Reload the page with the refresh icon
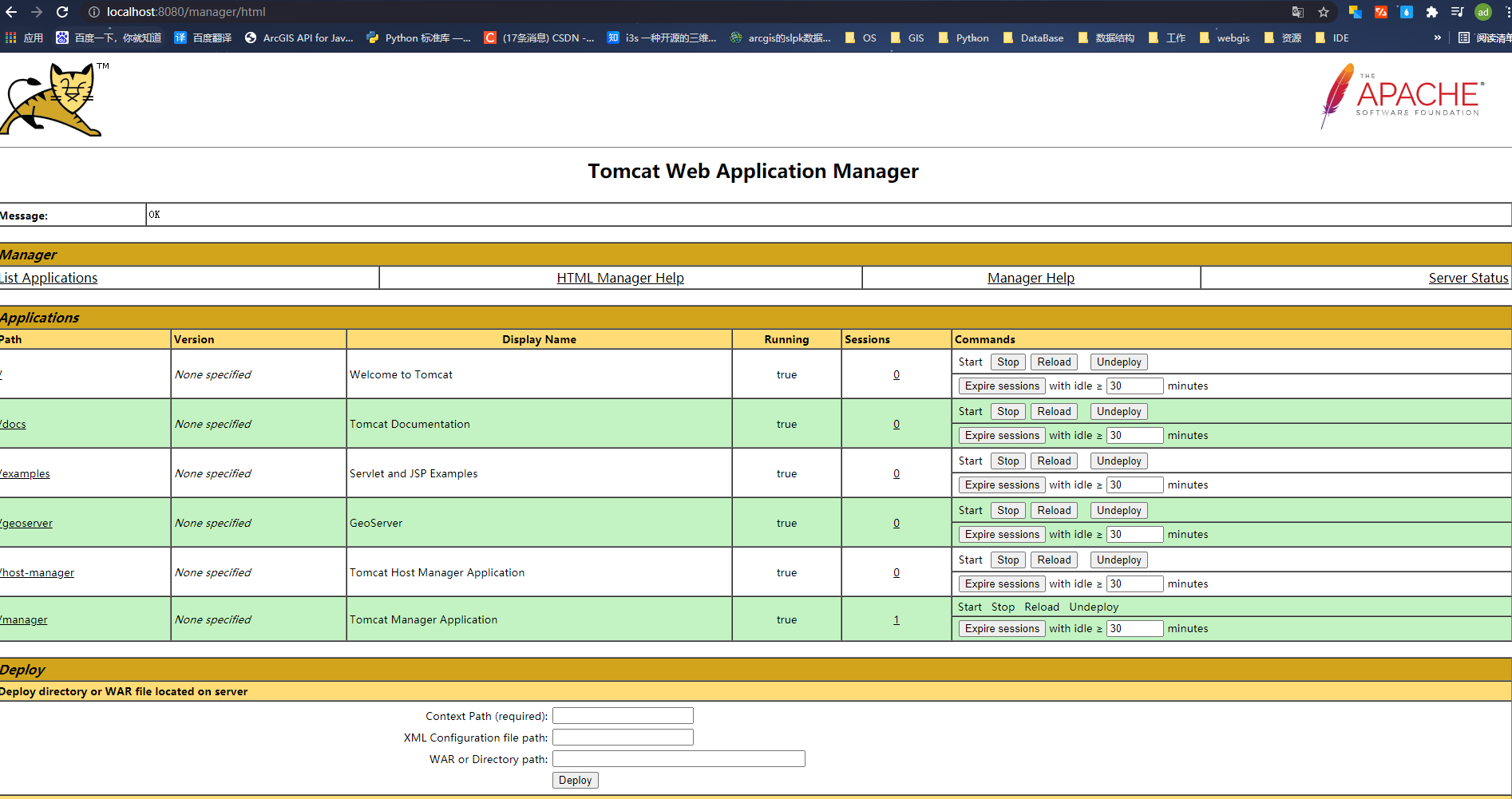Screen dimensions: 1512x799 [x=62, y=12]
